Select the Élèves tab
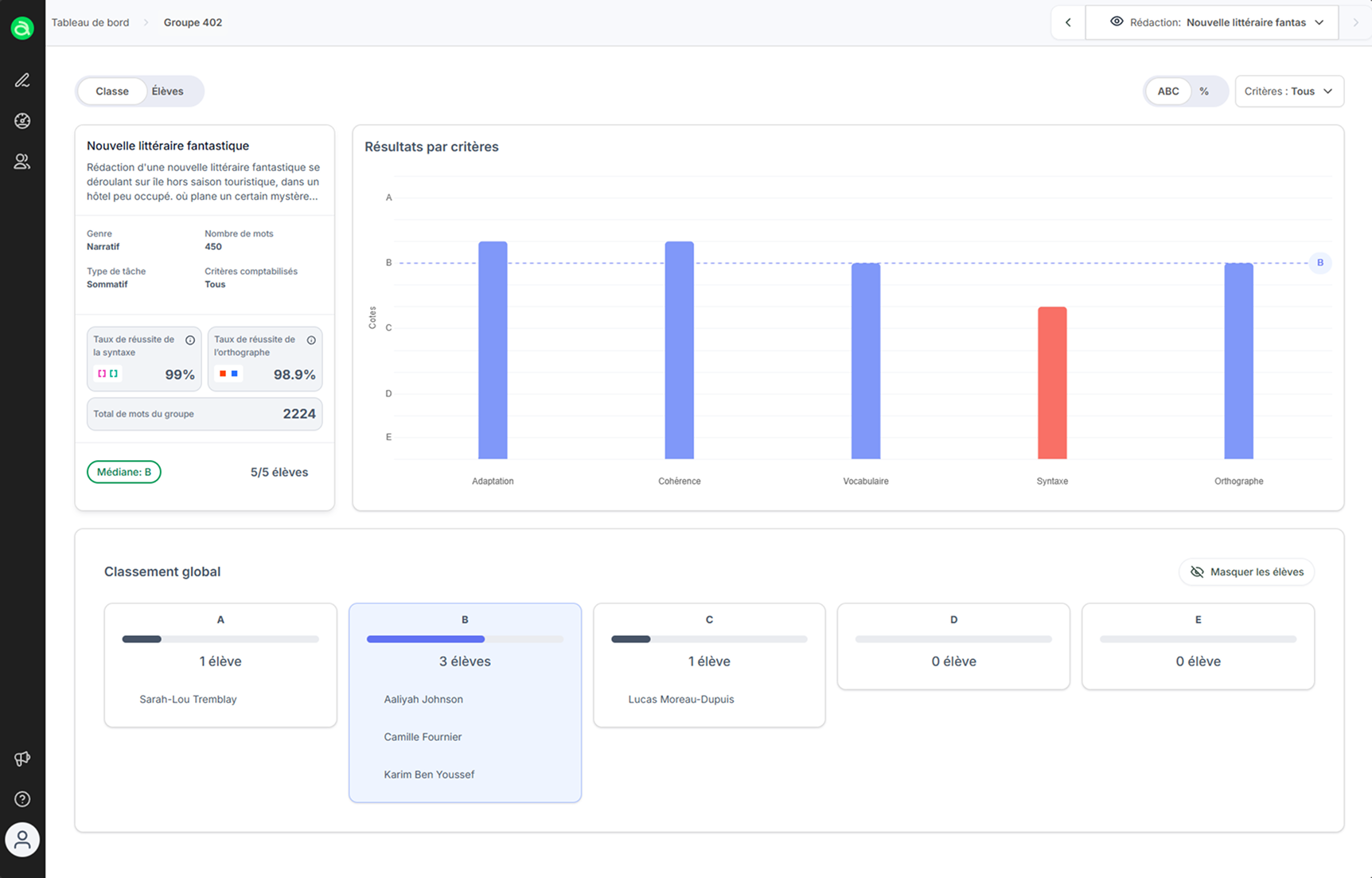Viewport: 1372px width, 878px height. click(x=167, y=92)
